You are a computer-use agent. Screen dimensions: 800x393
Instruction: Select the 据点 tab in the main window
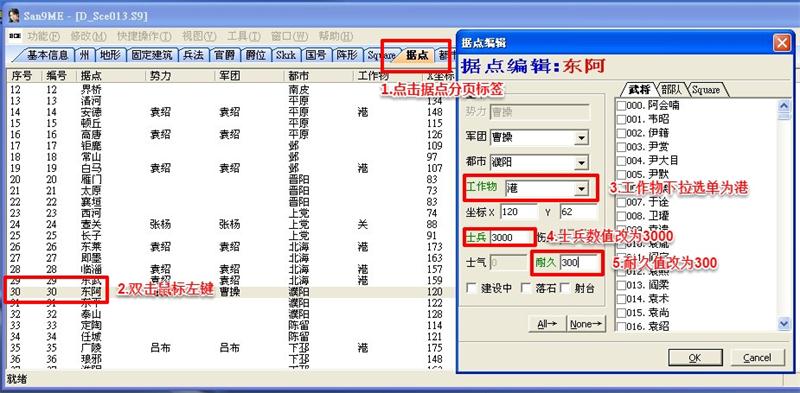[x=417, y=55]
